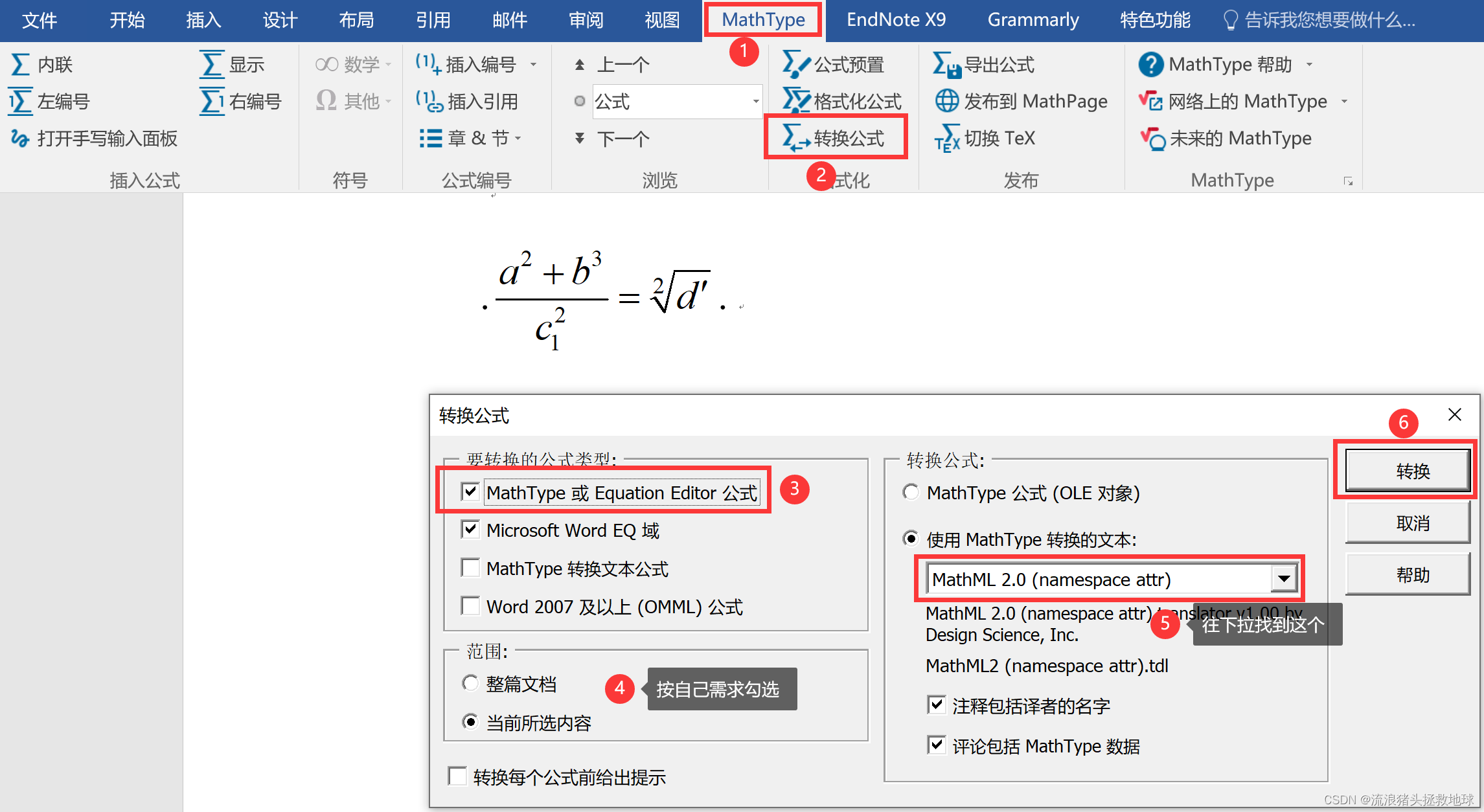
Task: Click 发布到 MathPage globe icon
Action: (946, 101)
